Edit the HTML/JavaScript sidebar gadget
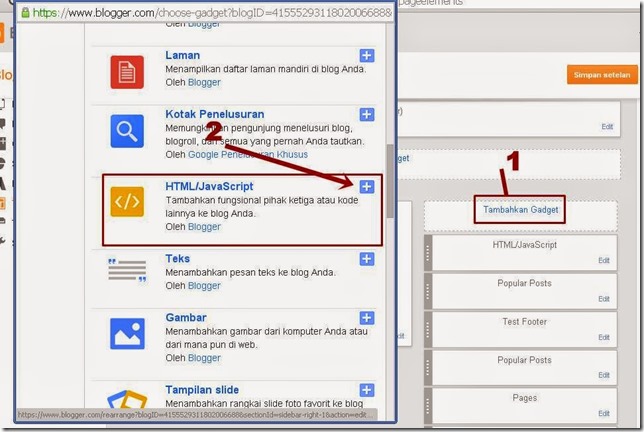Image resolution: width=644 pixels, height=432 pixels. (x=604, y=260)
